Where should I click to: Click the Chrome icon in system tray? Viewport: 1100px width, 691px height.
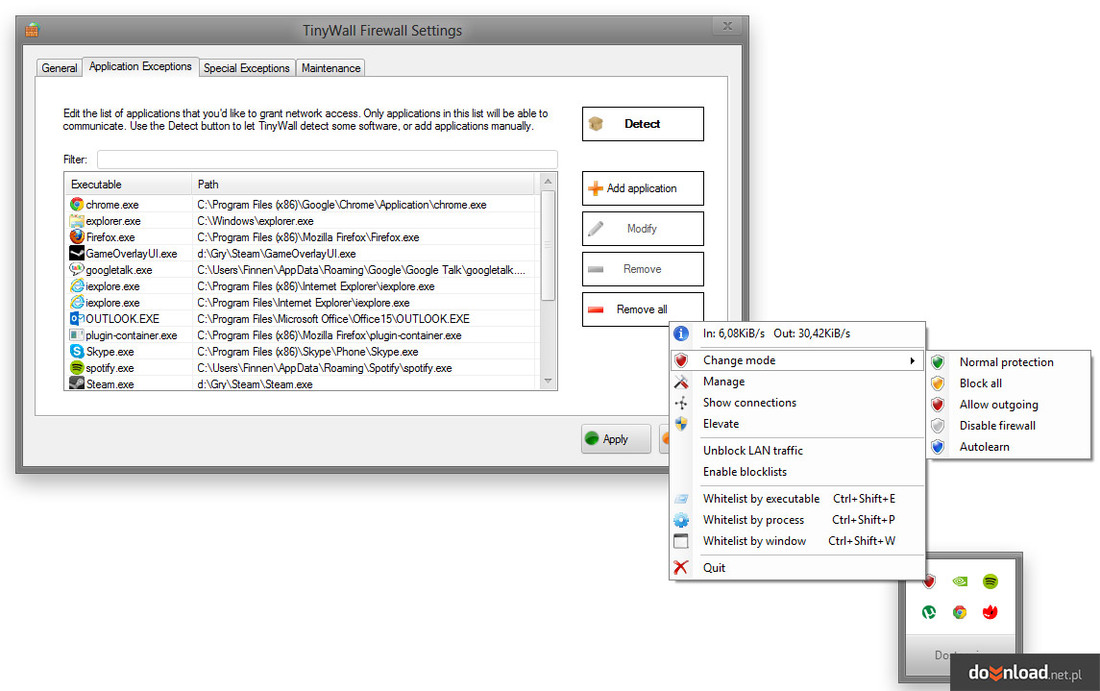[960, 612]
